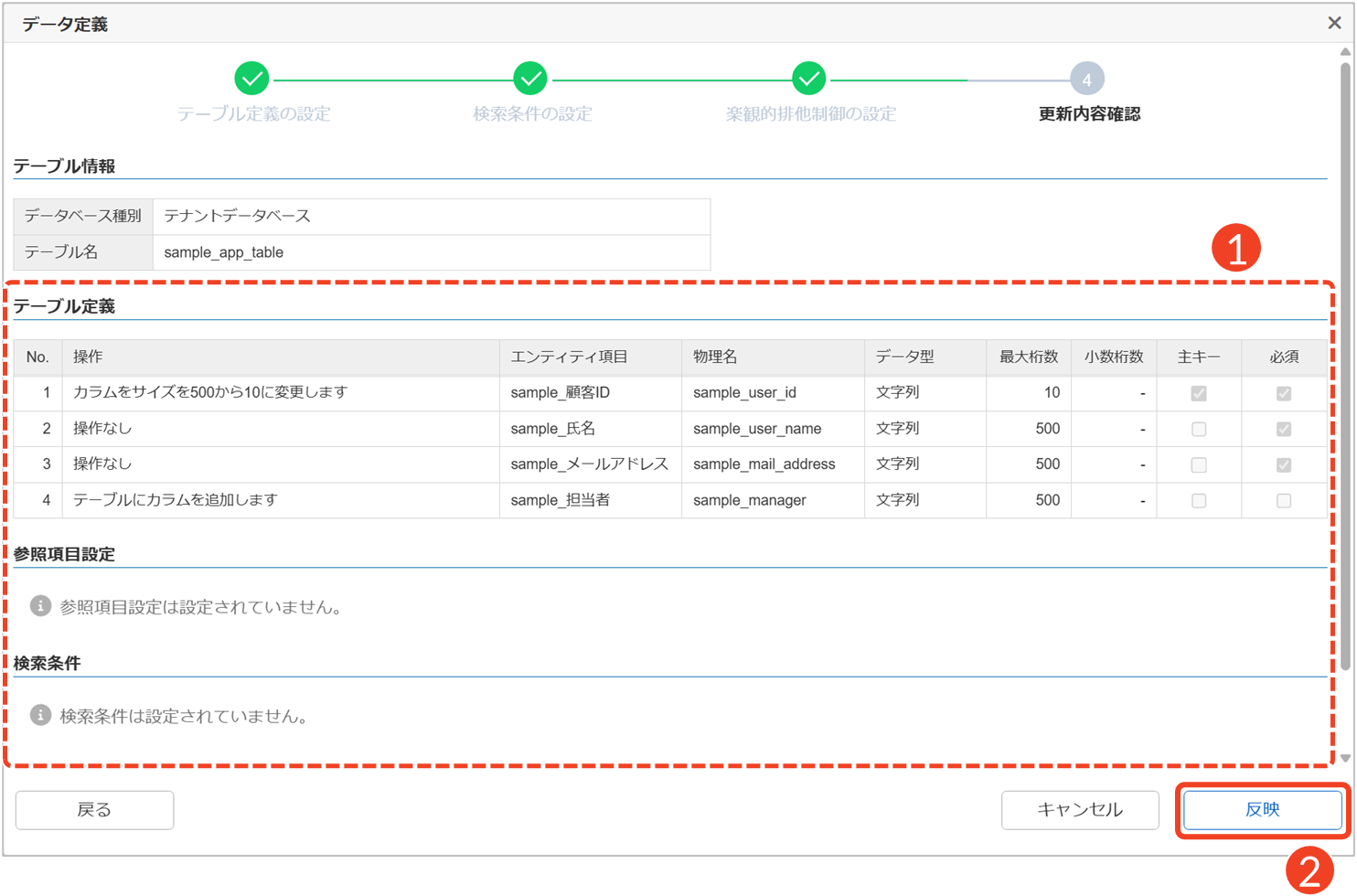1357x896 pixels.
Task: Close the データ定義 dialog with X
Action: [x=1334, y=23]
